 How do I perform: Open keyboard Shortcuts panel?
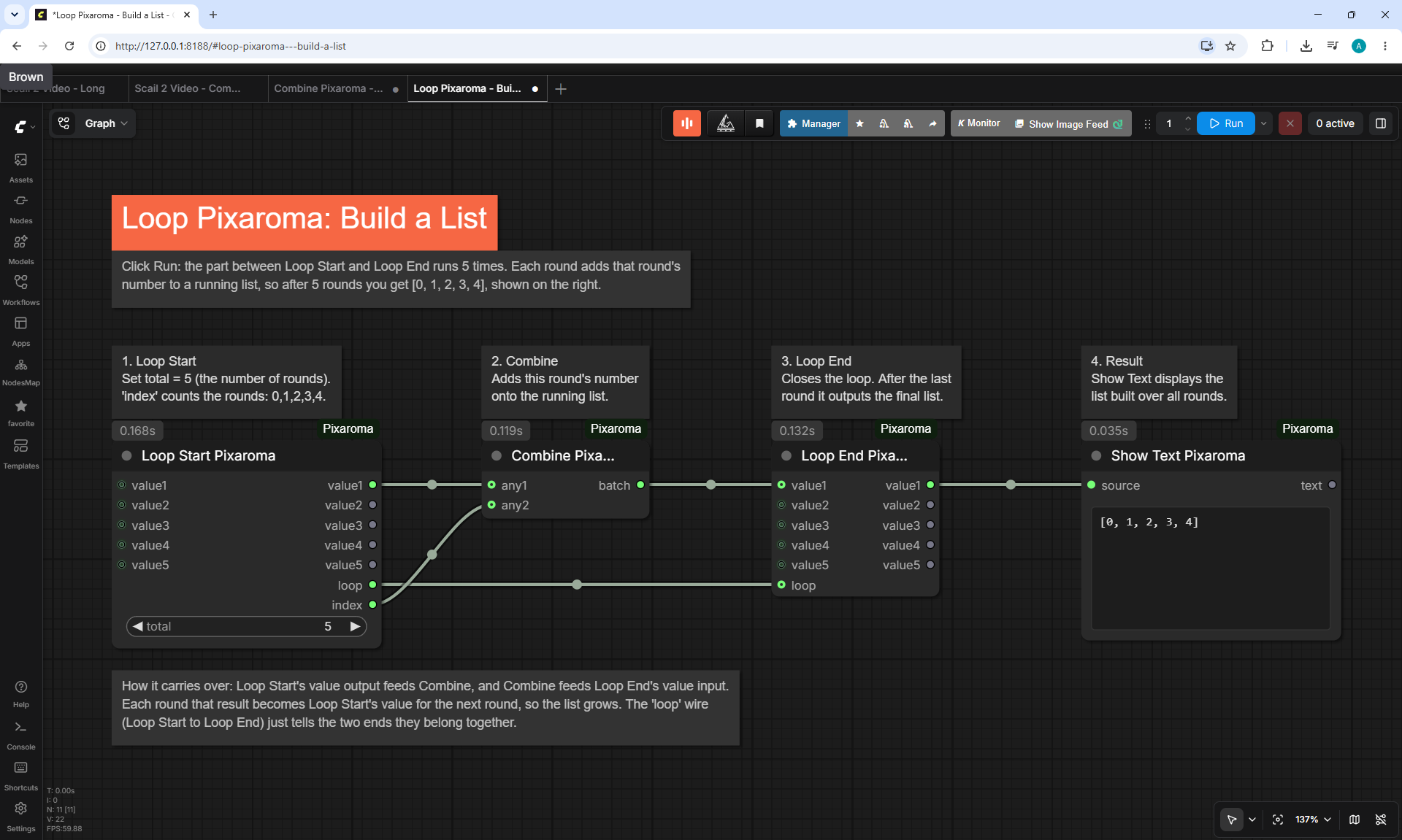click(21, 776)
